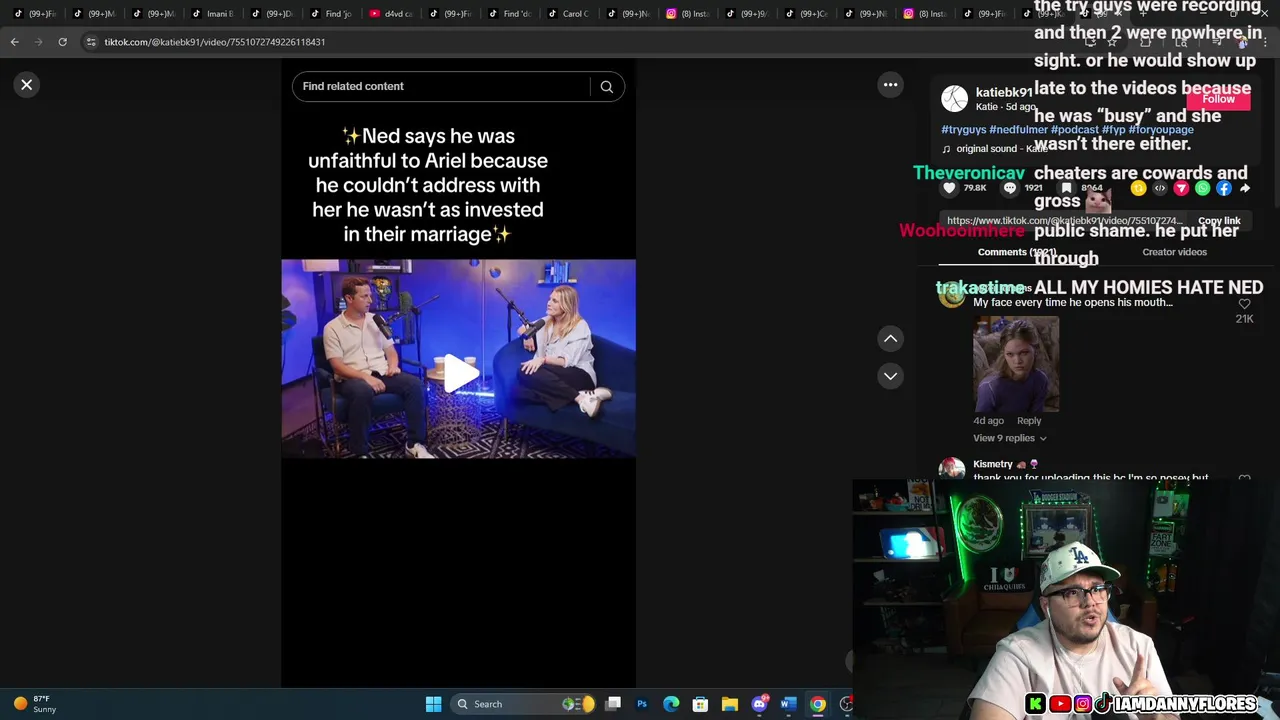Share to WhatsApp
Viewport: 1280px width, 720px height.
(1203, 188)
